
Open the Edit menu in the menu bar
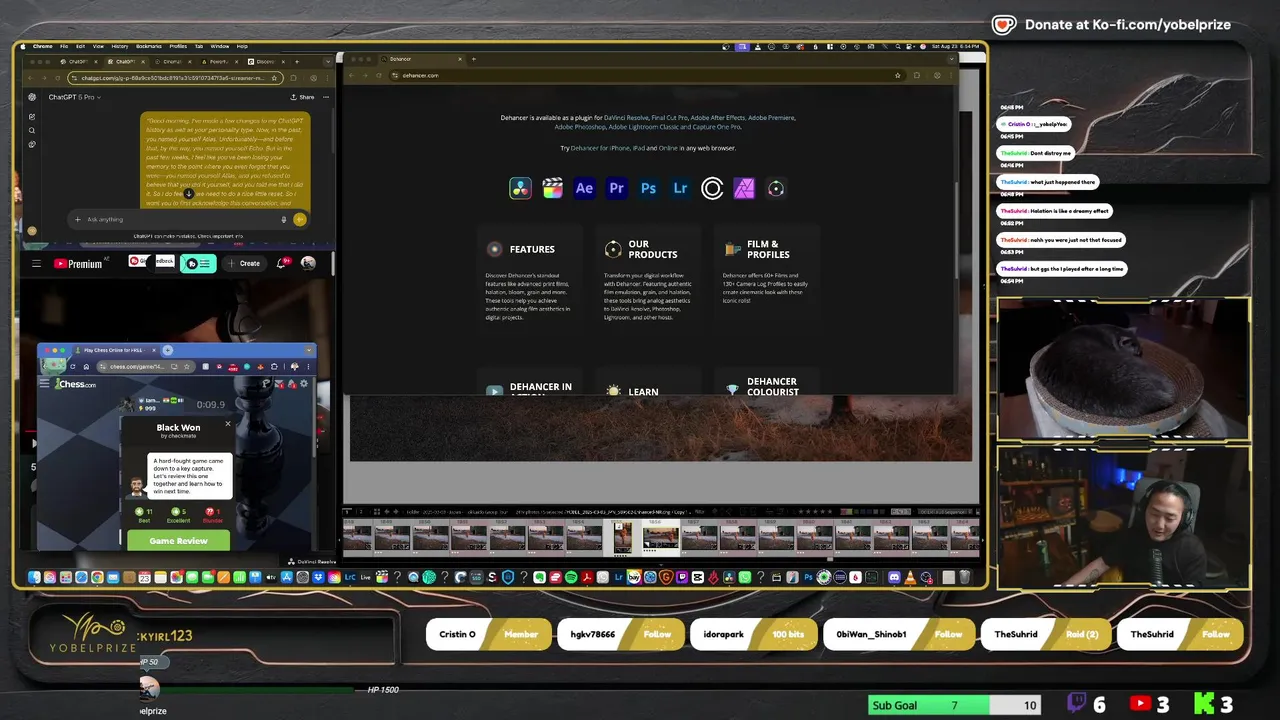(80, 46)
